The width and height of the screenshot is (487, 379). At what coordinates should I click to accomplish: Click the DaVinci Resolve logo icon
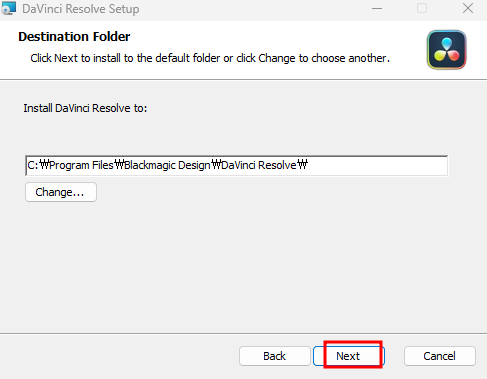(x=447, y=50)
